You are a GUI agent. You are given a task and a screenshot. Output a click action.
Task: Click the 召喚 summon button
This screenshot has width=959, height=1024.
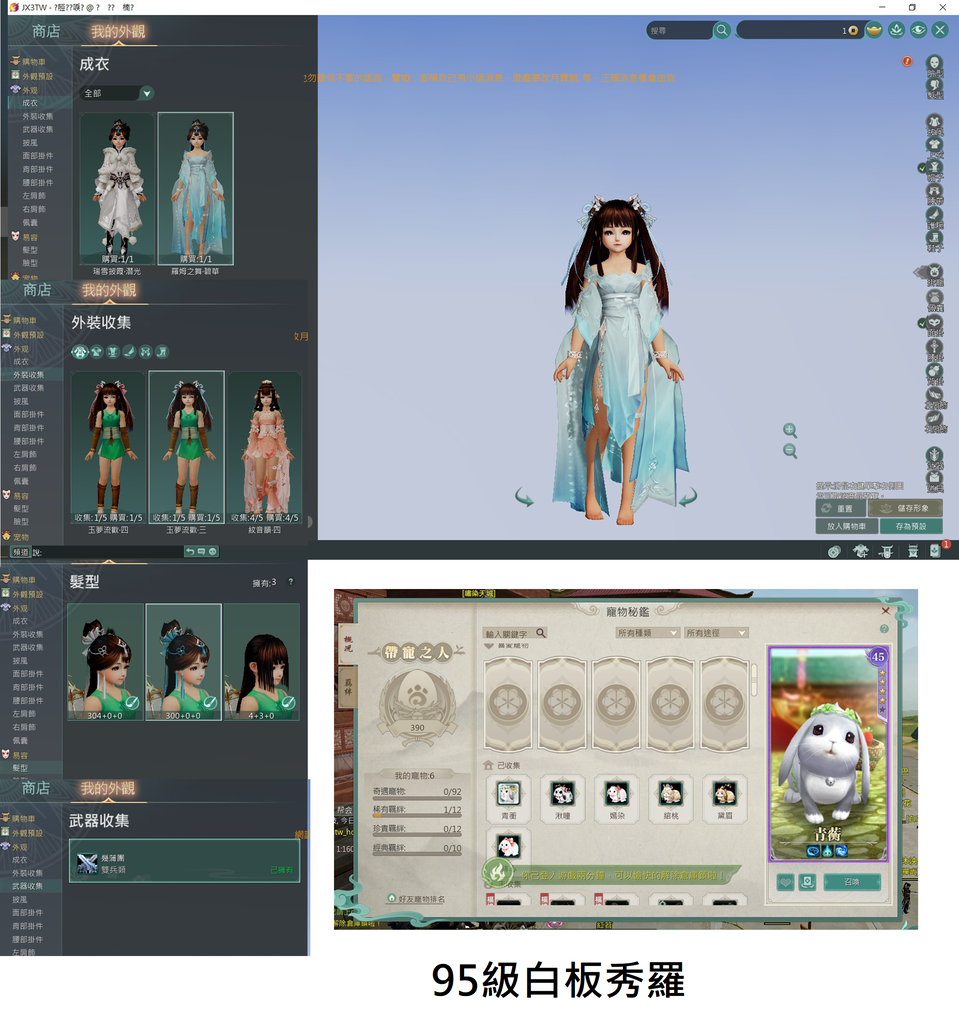click(x=852, y=882)
